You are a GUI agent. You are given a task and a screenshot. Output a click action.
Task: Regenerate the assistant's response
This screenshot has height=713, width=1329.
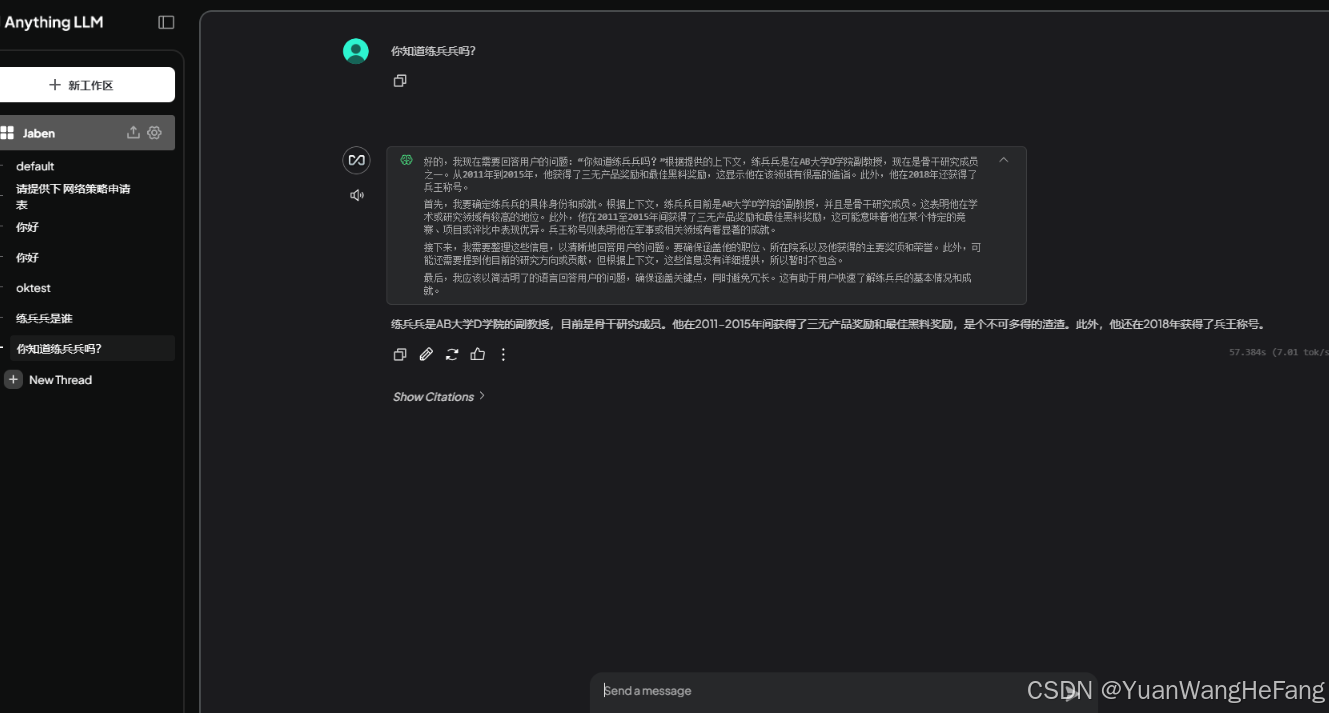coord(452,354)
